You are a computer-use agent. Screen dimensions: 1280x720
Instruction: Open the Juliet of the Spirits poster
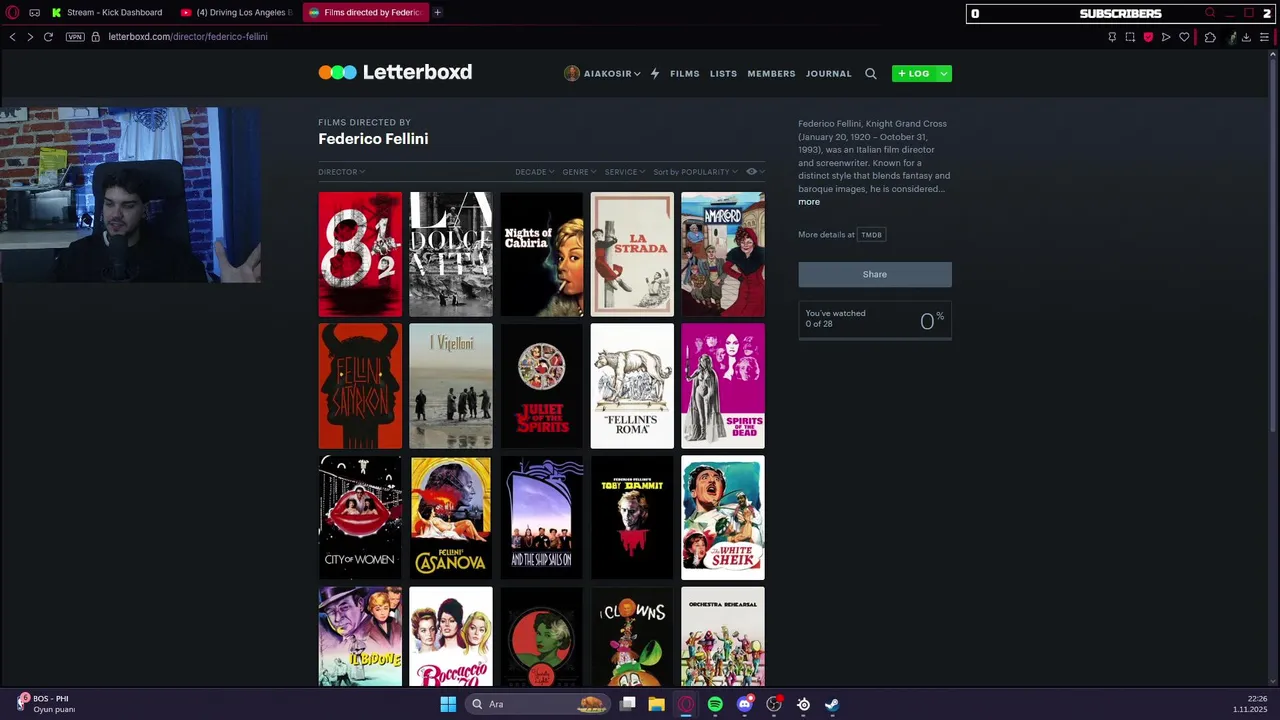click(541, 386)
